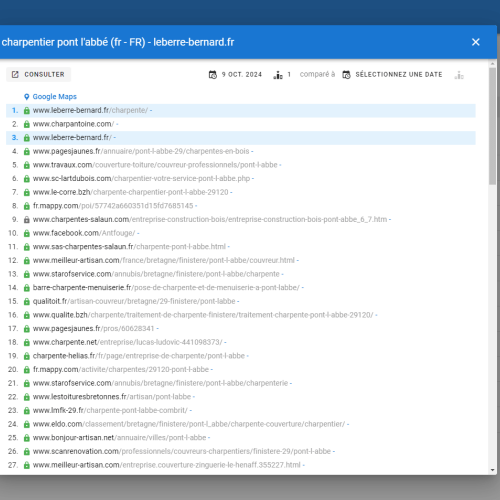Open result 8 fr.mappy.com poi link

click(x=113, y=206)
